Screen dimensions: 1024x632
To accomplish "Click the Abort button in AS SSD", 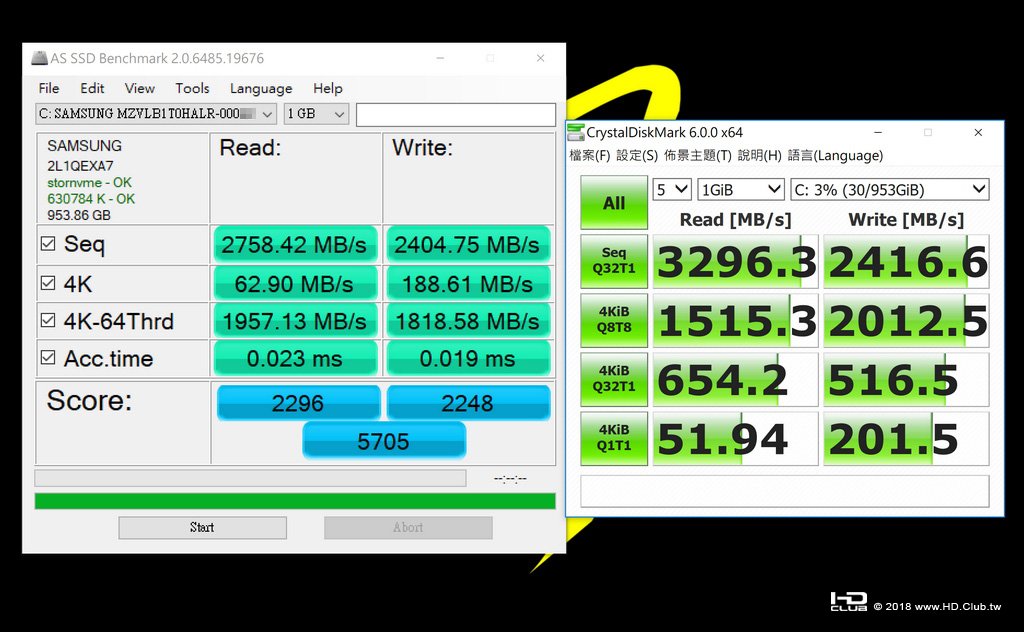I will tap(408, 528).
